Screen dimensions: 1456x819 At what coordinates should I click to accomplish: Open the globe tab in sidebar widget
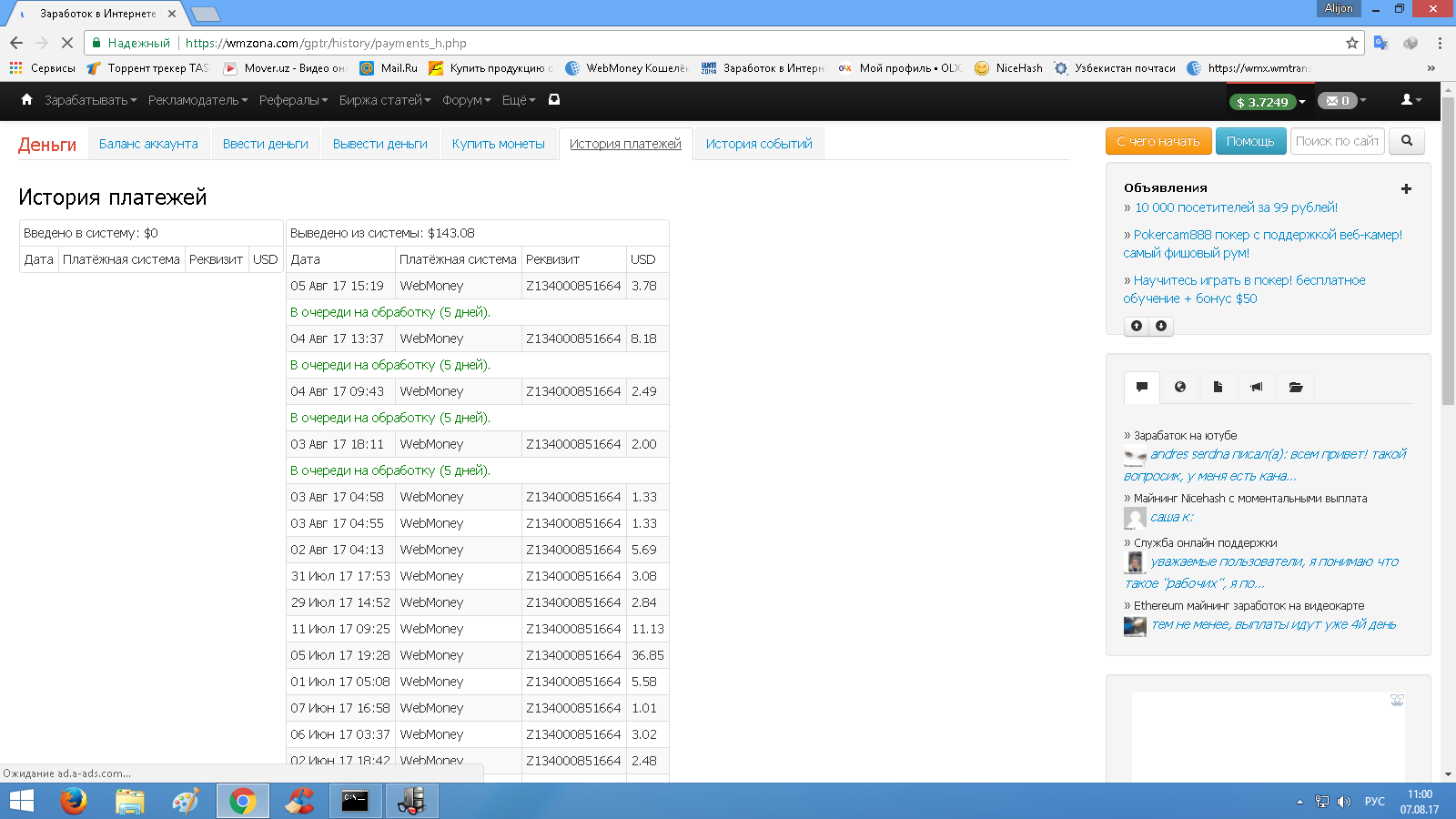[x=1180, y=387]
